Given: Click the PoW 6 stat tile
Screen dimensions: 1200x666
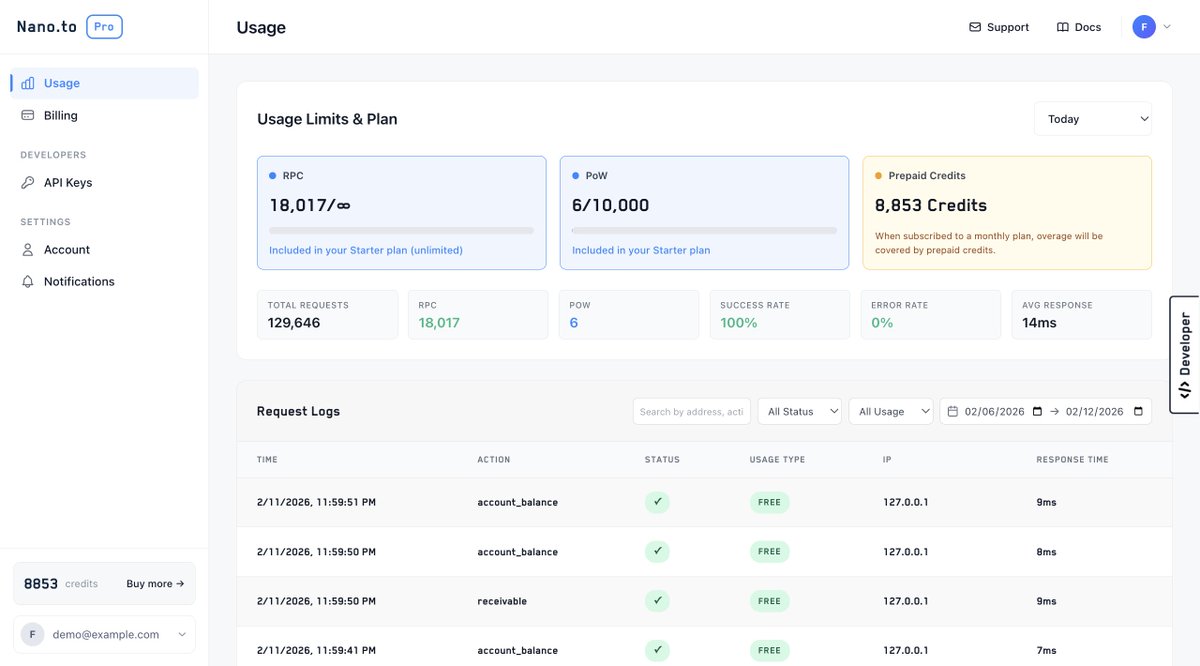Looking at the screenshot, I should pos(629,315).
